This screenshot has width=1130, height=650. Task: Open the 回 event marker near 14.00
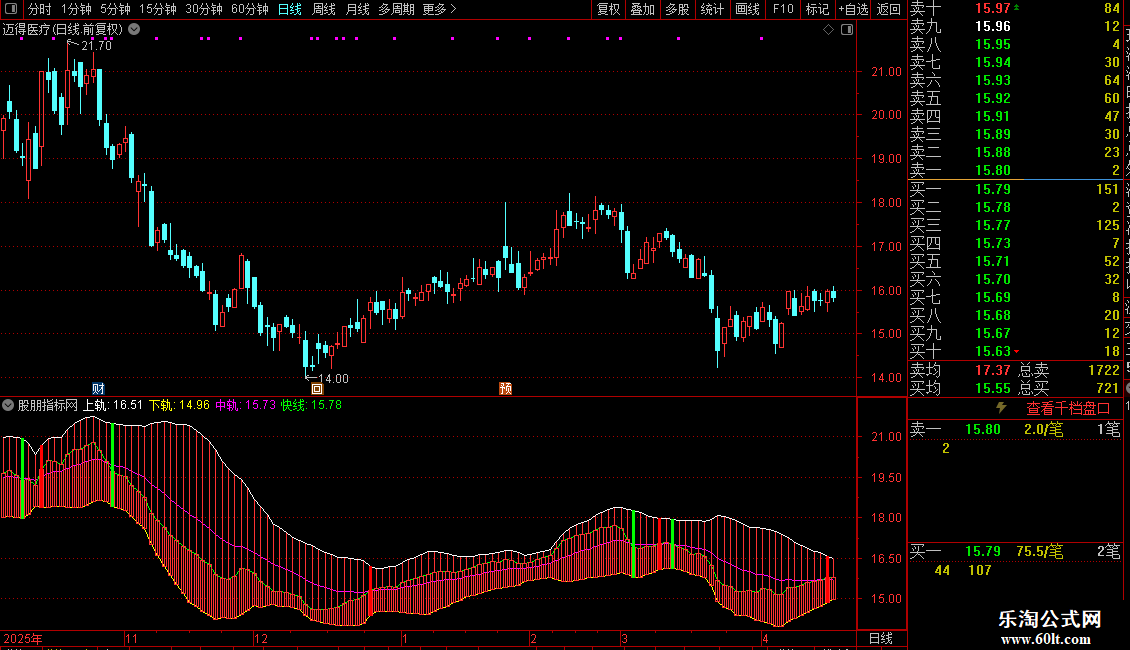(x=316, y=388)
